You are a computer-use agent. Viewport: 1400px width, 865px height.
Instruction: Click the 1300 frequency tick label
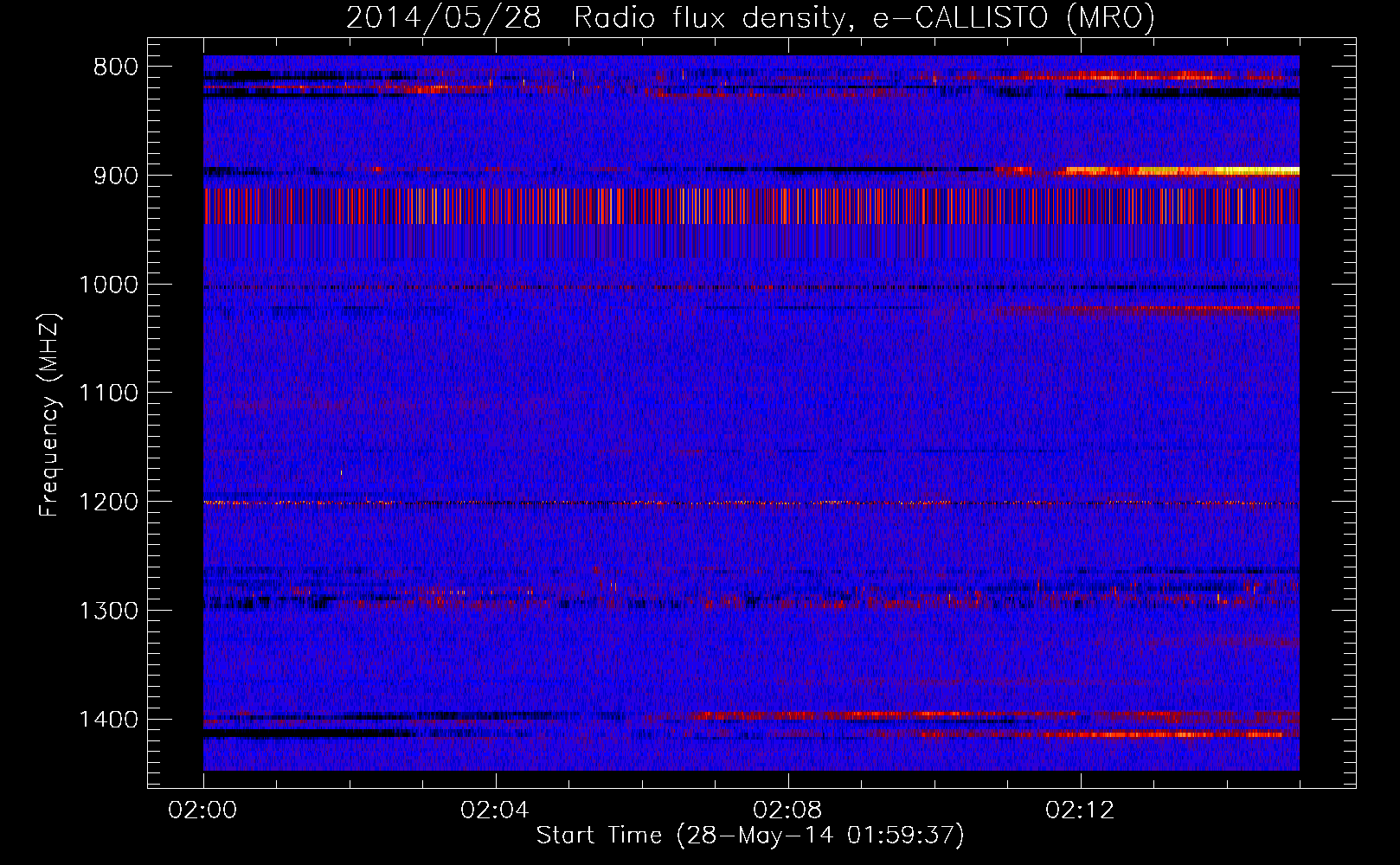(109, 612)
